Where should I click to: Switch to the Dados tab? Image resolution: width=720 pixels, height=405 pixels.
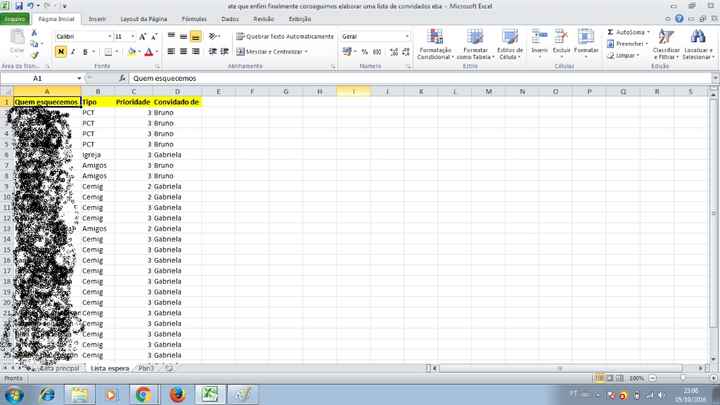[230, 19]
